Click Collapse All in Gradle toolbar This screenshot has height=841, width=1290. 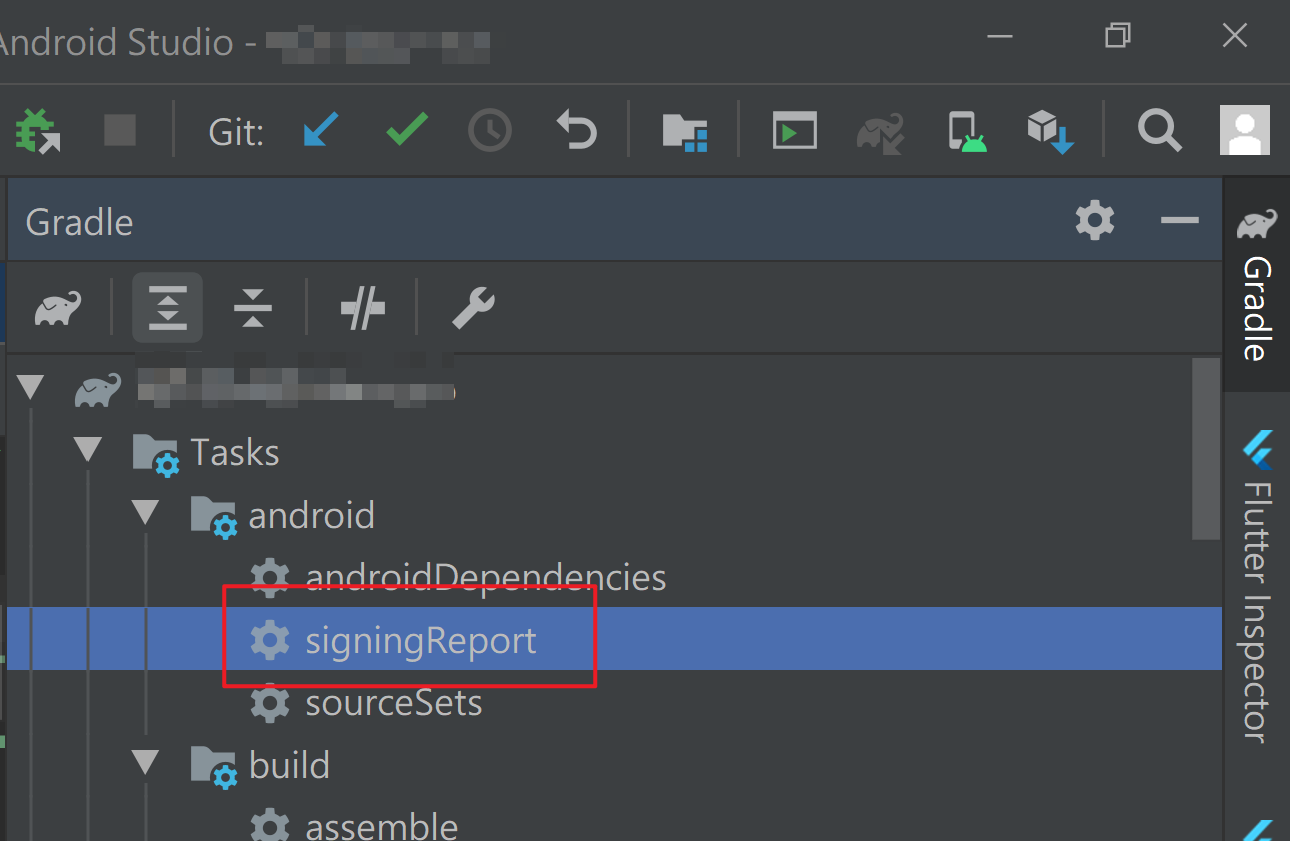[253, 308]
